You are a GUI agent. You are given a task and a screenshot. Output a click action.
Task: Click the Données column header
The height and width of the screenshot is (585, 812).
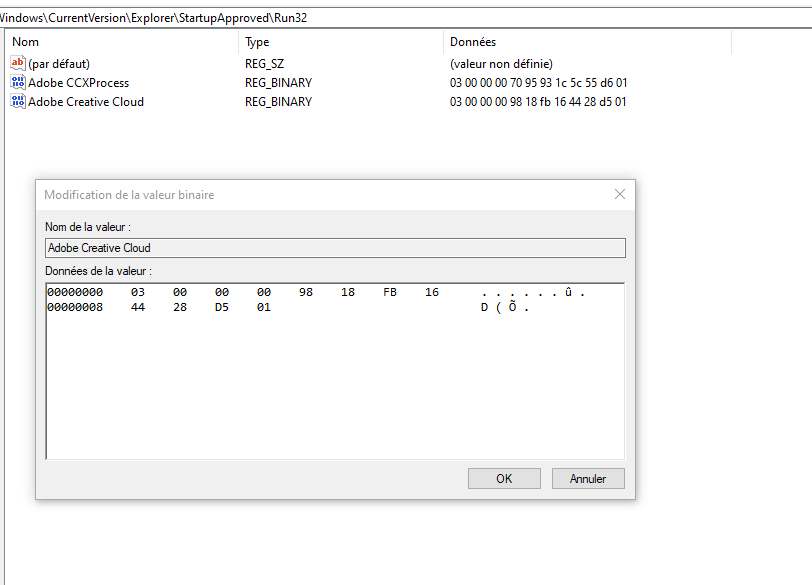(x=585, y=42)
